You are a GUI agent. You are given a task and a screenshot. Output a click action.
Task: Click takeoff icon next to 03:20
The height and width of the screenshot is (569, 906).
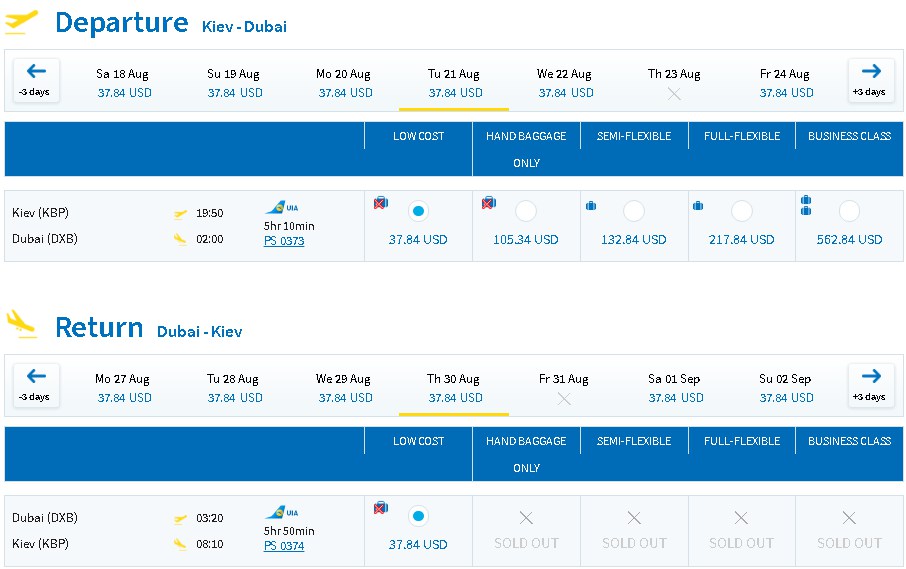coord(181,519)
